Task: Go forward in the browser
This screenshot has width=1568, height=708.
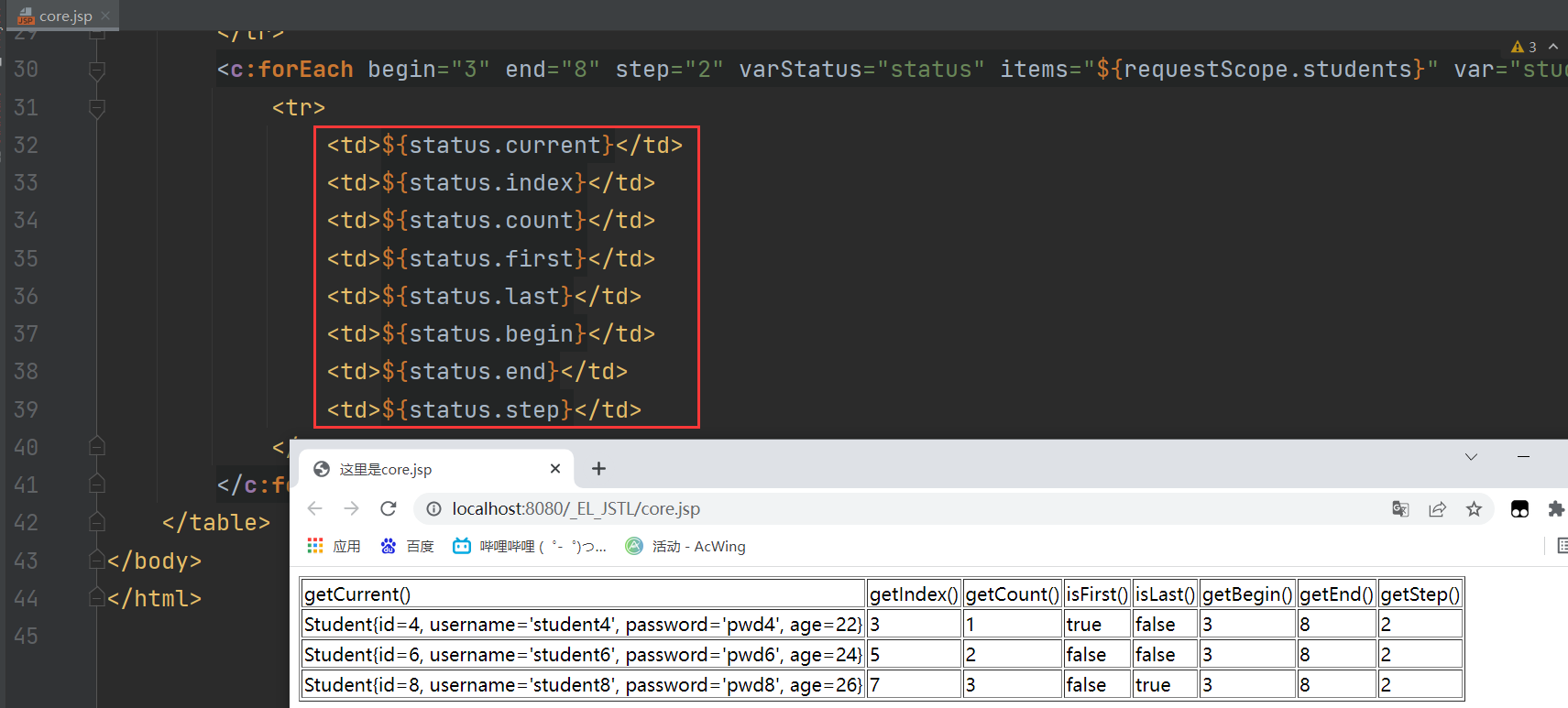Action: [352, 508]
